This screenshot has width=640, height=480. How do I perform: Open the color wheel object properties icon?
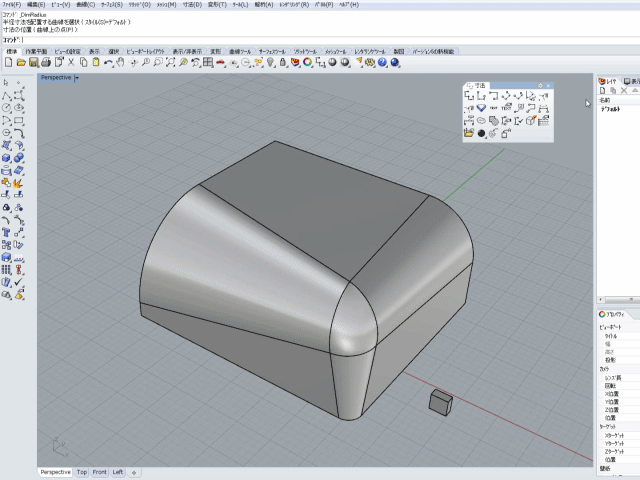point(307,62)
